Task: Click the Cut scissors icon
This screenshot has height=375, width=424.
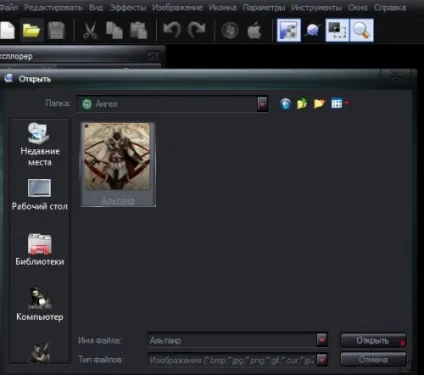Action: 89,31
